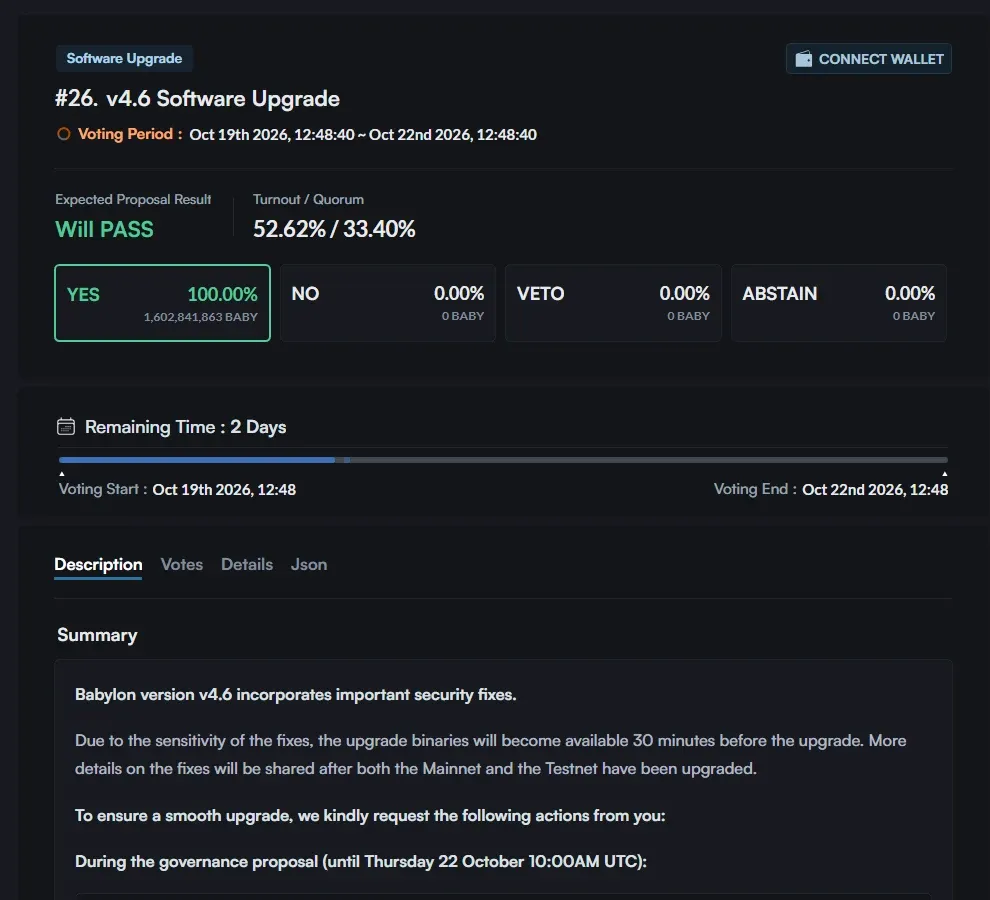Screen dimensions: 990x900
Task: Choose the VETO vote card
Action: click(613, 303)
